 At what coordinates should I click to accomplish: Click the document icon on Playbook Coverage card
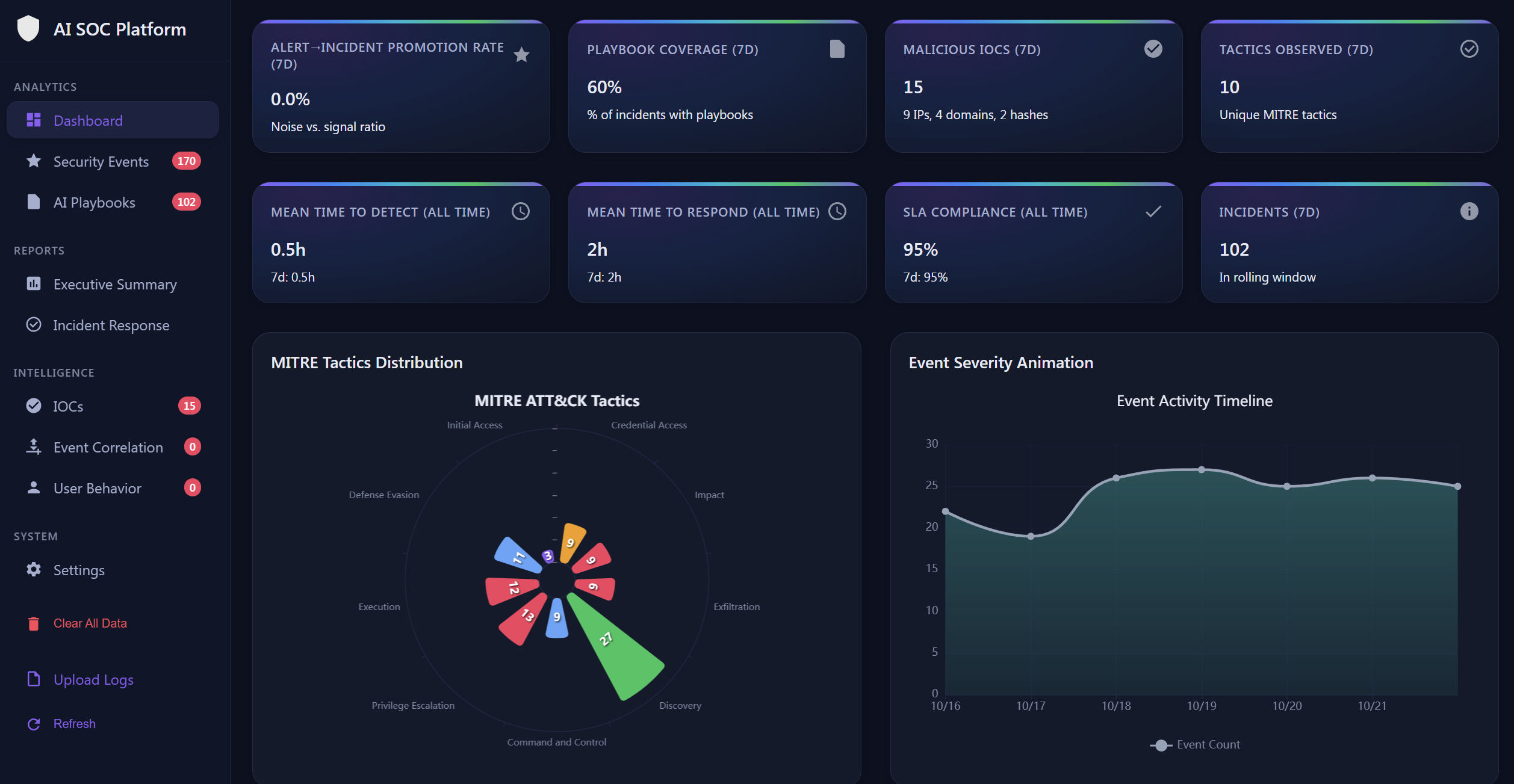tap(837, 50)
